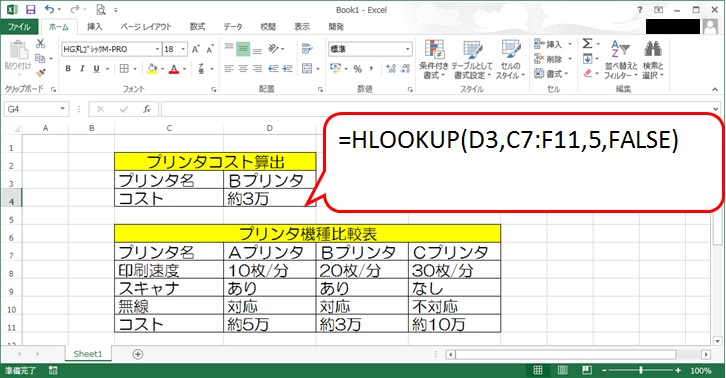Click the fill color bucket swatch
Image resolution: width=726 pixels, height=378 pixels.
pyautogui.click(x=152, y=69)
